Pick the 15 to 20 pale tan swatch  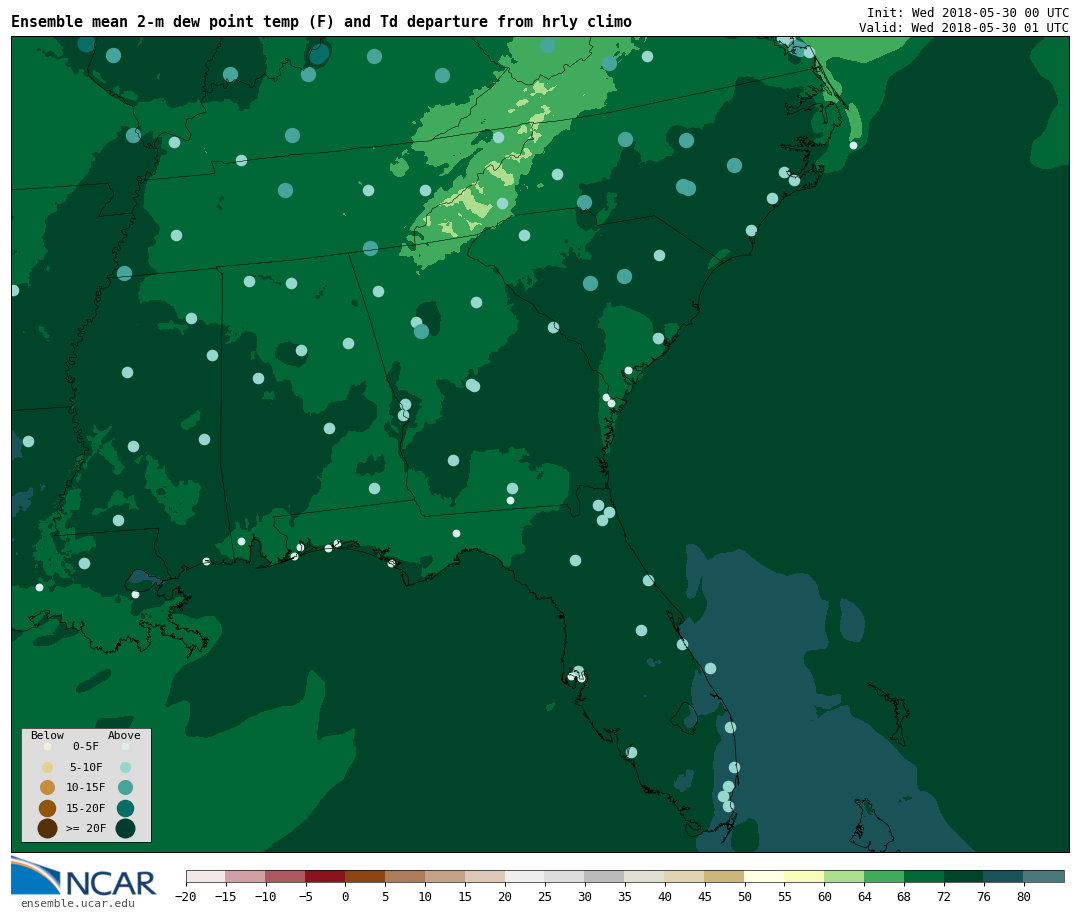point(486,876)
